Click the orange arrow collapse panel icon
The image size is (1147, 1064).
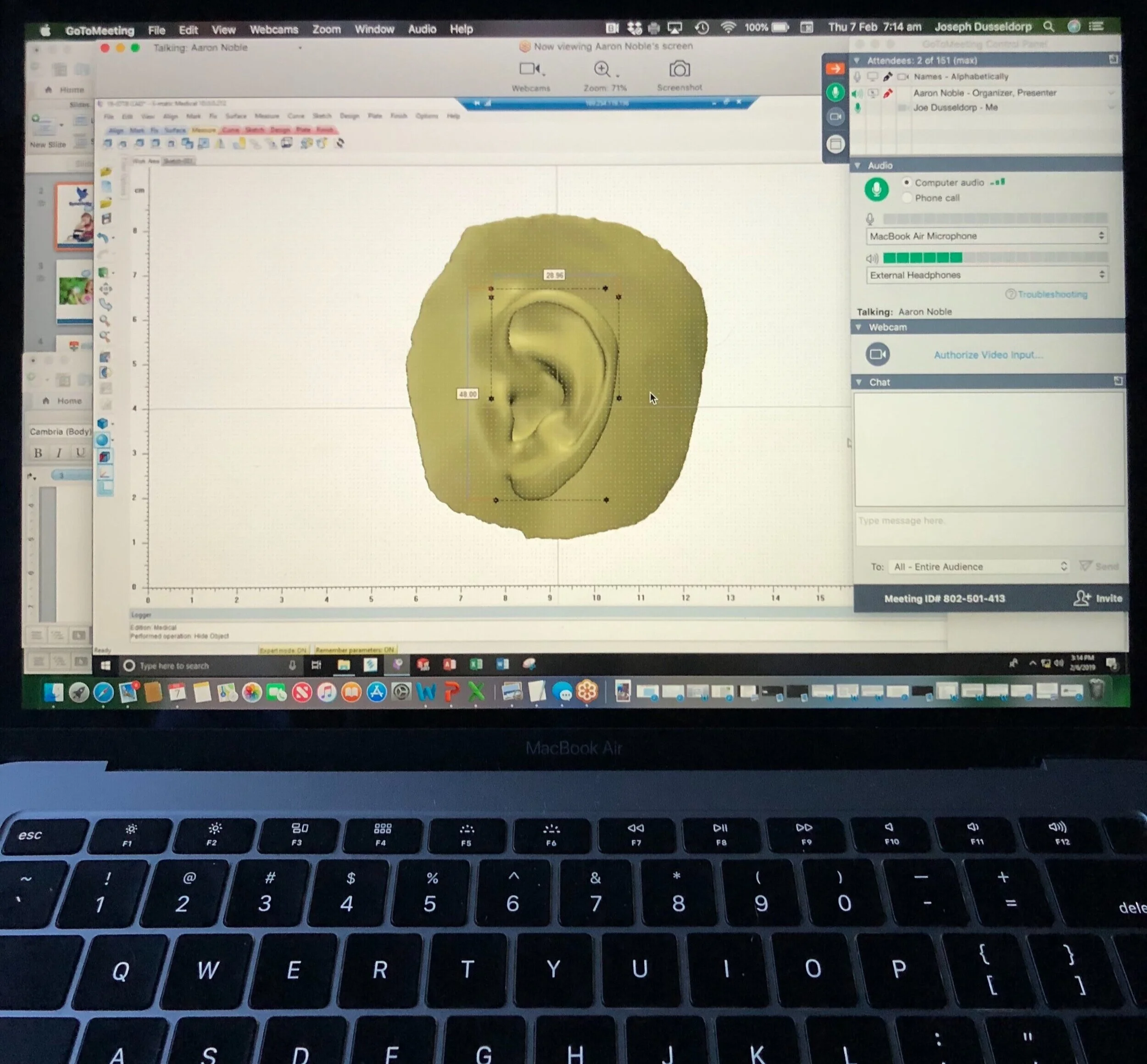835,69
